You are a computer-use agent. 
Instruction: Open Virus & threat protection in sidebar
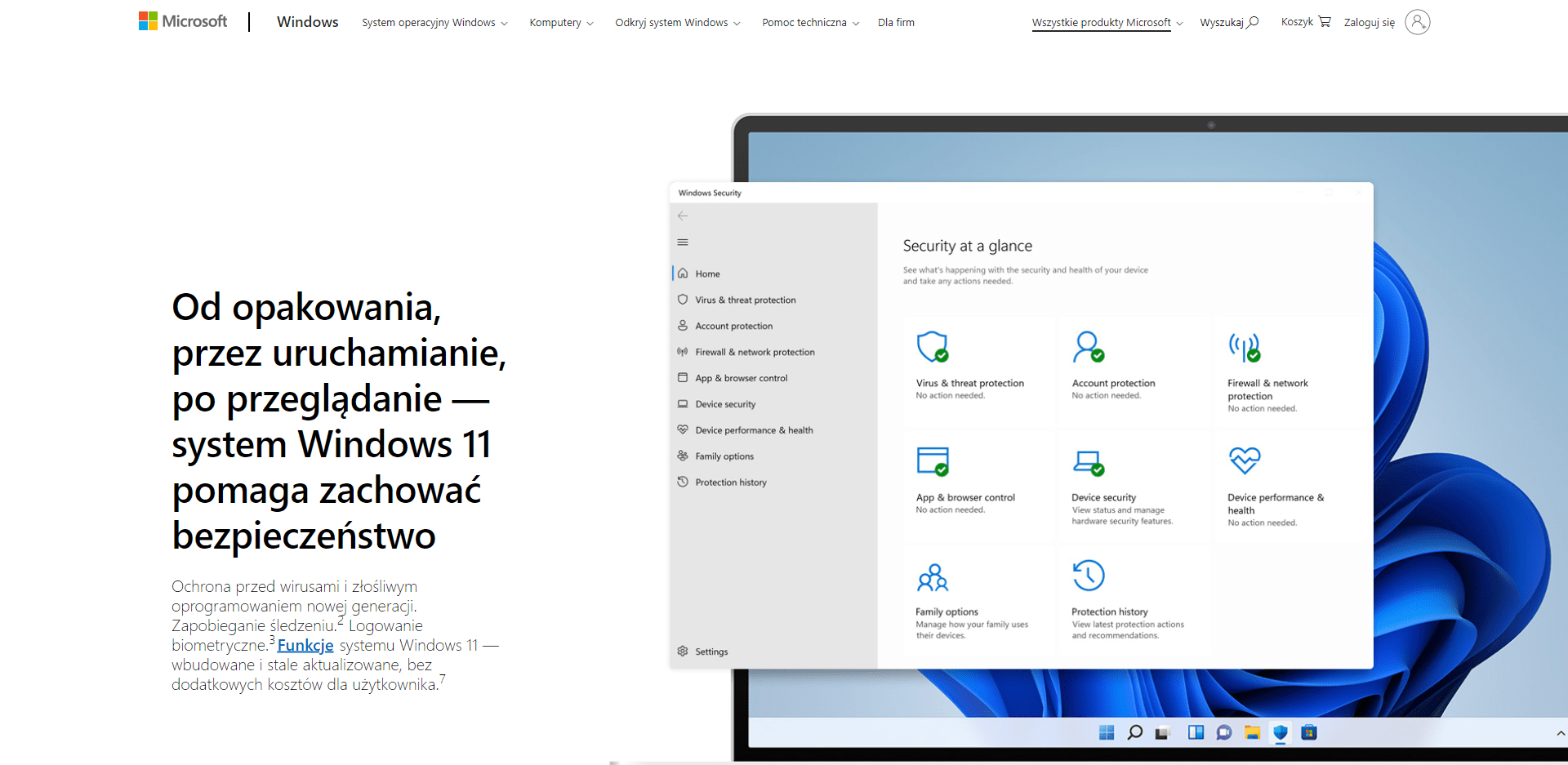coord(743,300)
